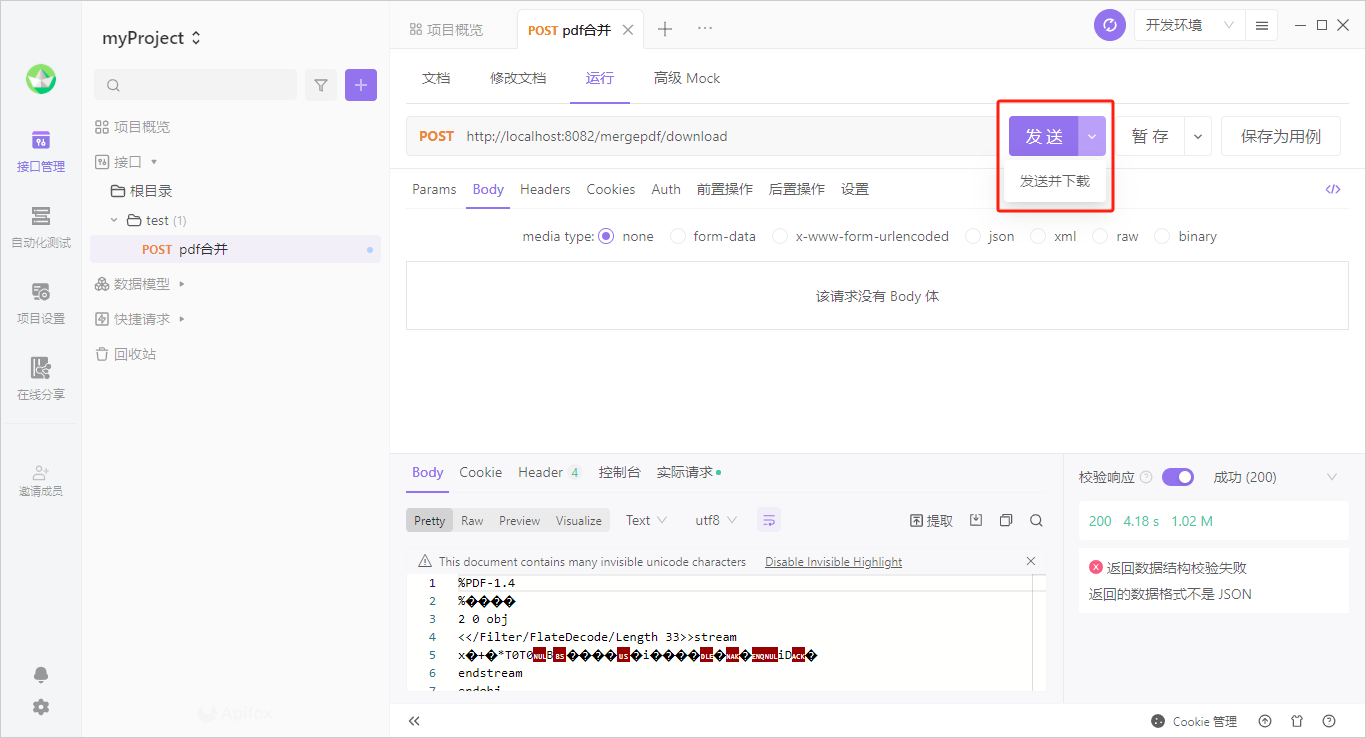This screenshot has height=738, width=1366.
Task: Click the purple plus add button
Action: coord(361,85)
